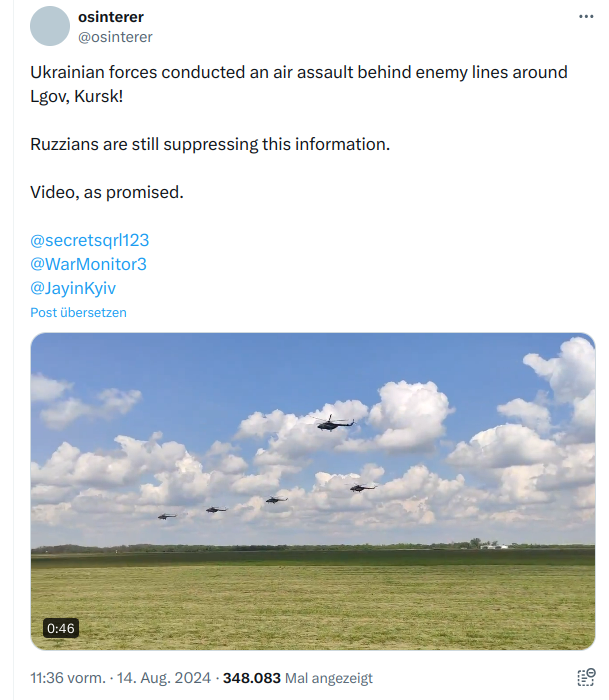The image size is (609, 700).
Task: Open the osinterer display name profile
Action: pyautogui.click(x=110, y=17)
